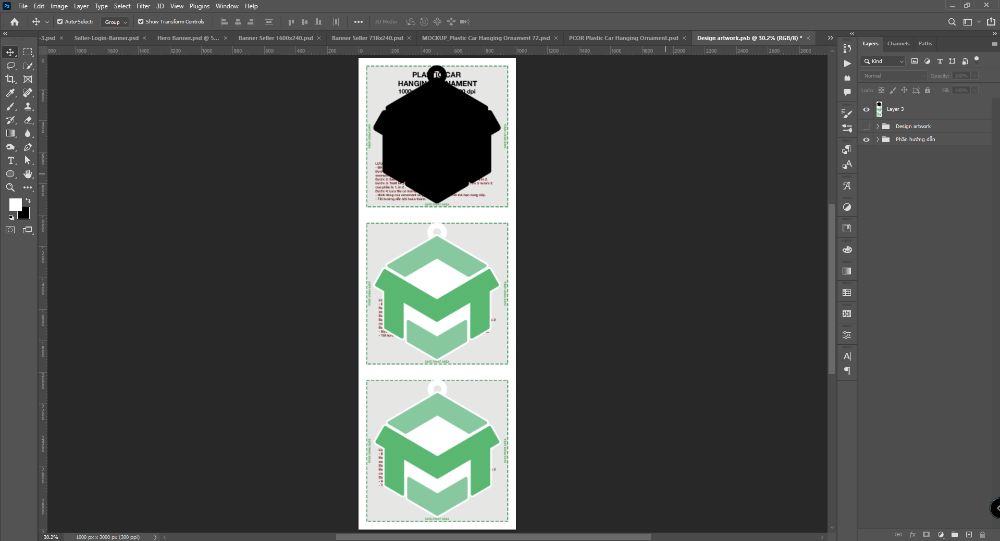Open more align options three dots
Viewport: 1000px width, 541px height.
pos(358,22)
